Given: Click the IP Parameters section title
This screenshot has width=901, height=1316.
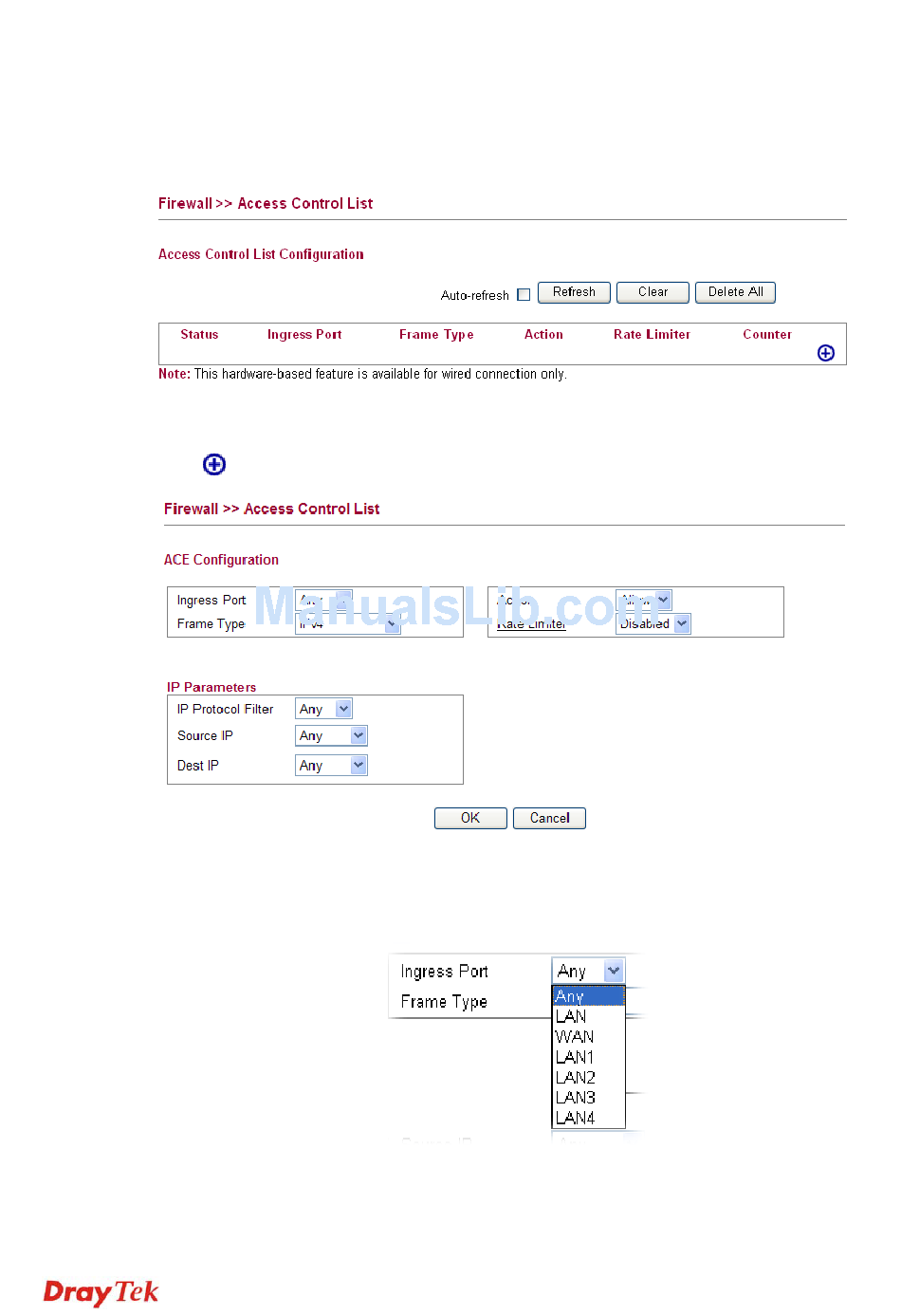Looking at the screenshot, I should [x=211, y=687].
